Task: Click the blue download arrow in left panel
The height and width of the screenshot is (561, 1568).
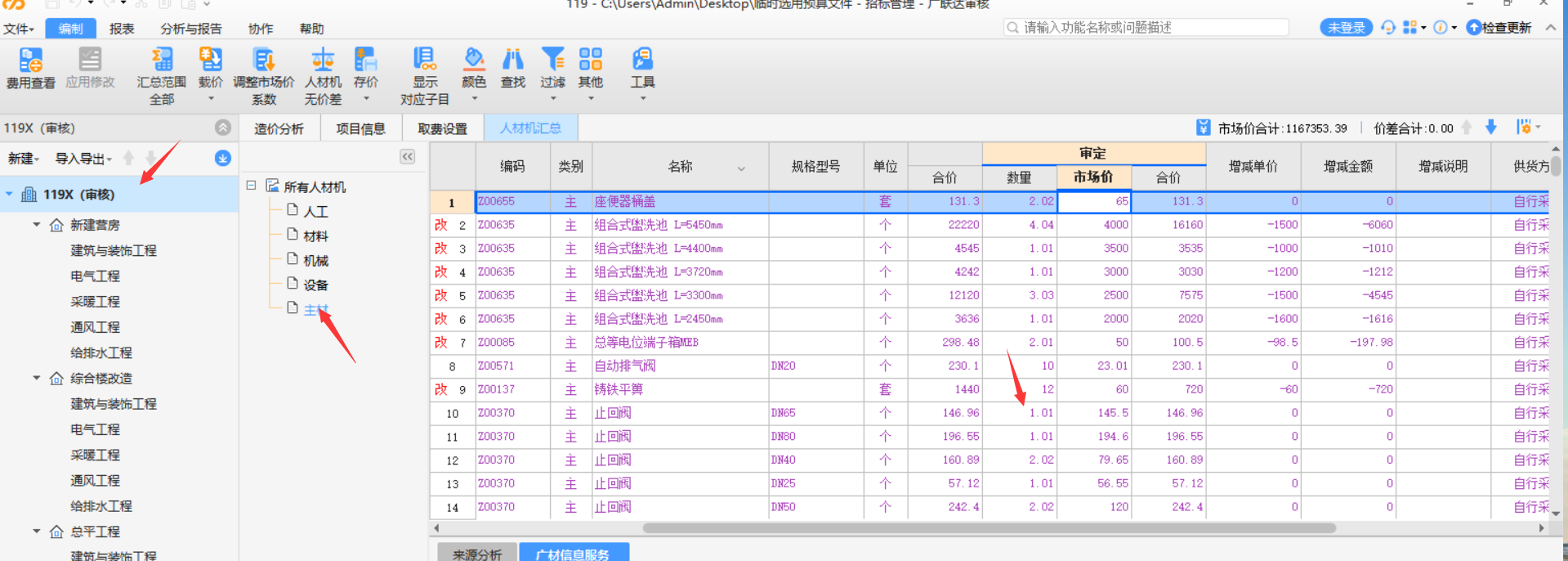Action: (x=222, y=158)
